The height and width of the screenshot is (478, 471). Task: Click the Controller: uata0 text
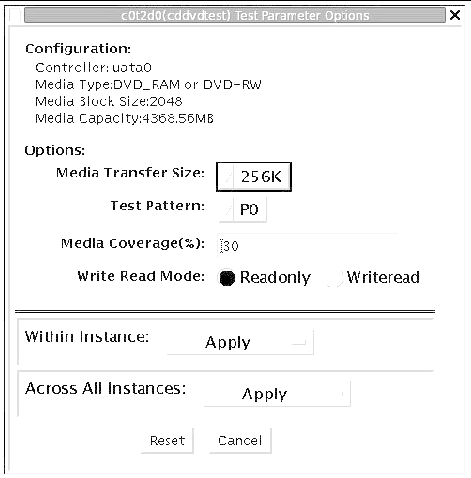(x=93, y=68)
